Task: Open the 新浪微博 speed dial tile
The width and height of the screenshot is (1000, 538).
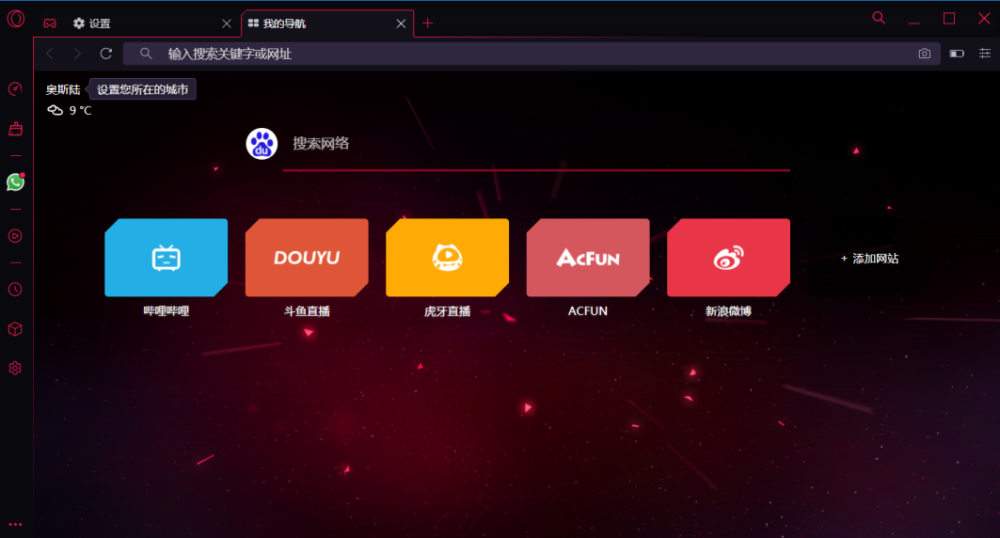Action: click(x=728, y=258)
